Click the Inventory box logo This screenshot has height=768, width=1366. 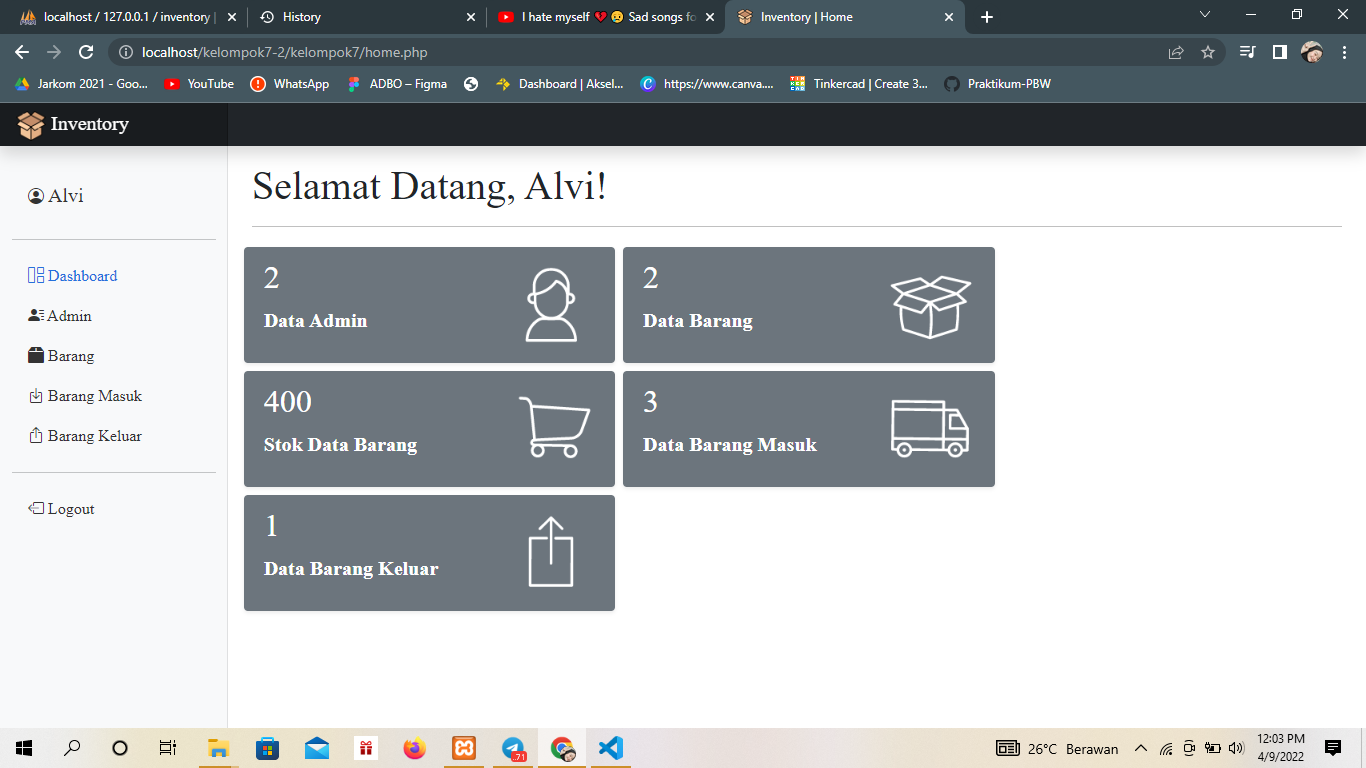(30, 124)
